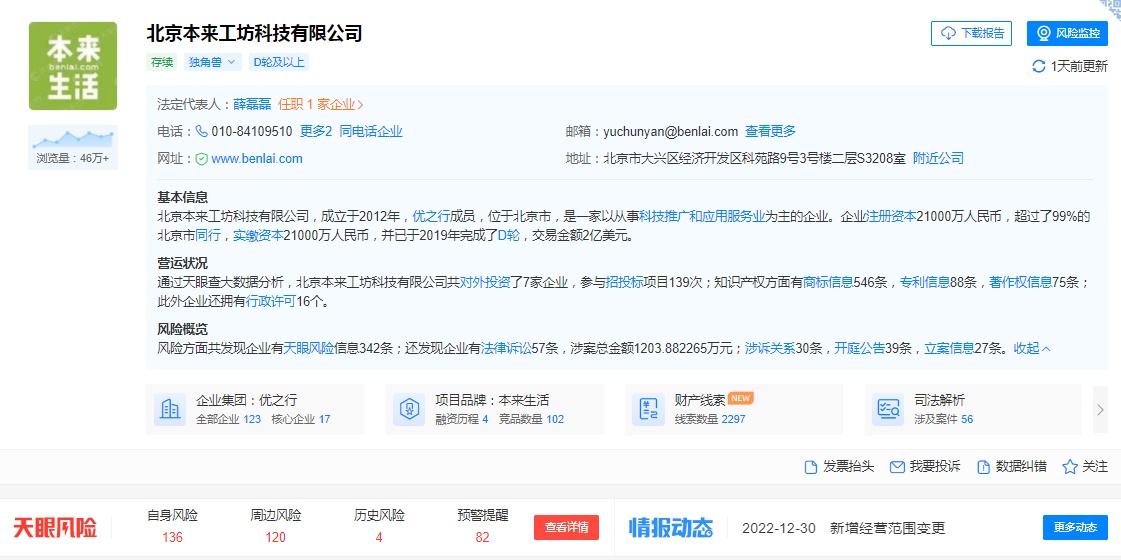Open 商标信息 link

(x=828, y=283)
